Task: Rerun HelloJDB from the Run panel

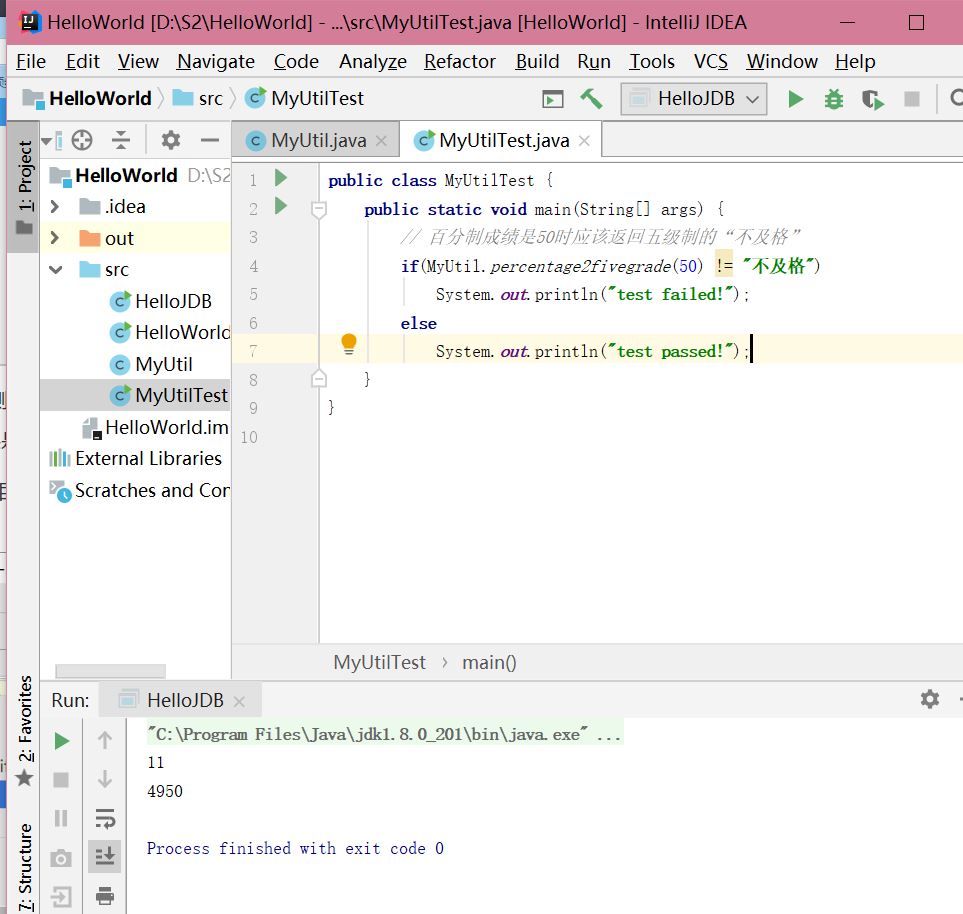Action: point(61,741)
